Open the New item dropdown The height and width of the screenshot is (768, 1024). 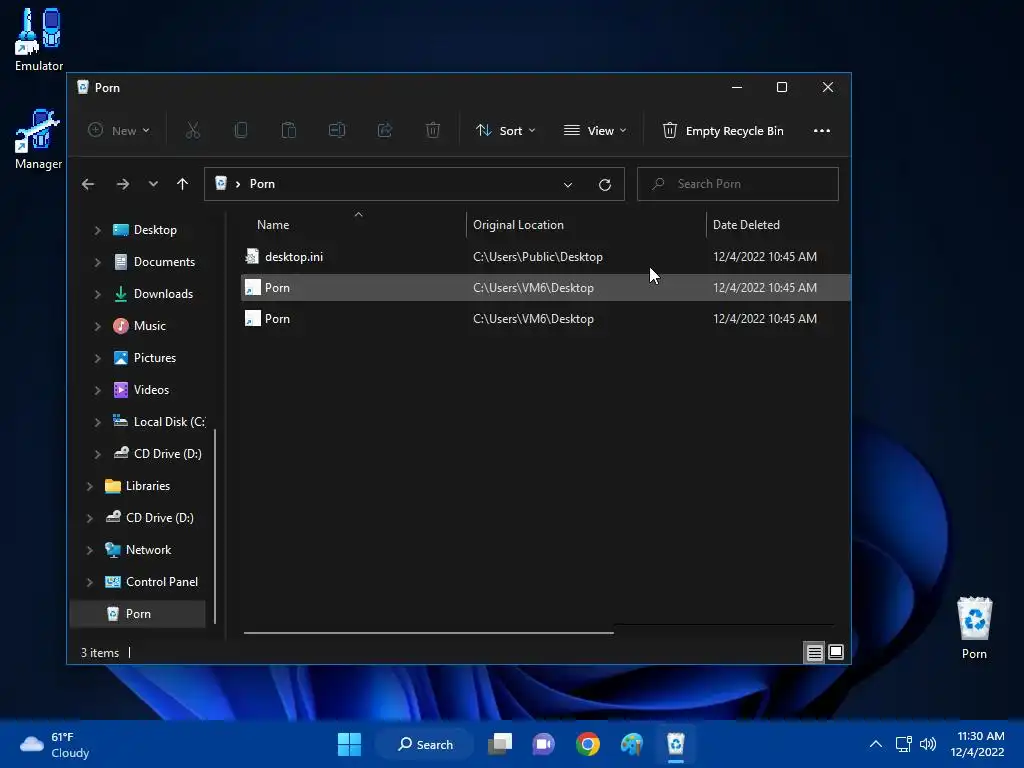point(119,131)
